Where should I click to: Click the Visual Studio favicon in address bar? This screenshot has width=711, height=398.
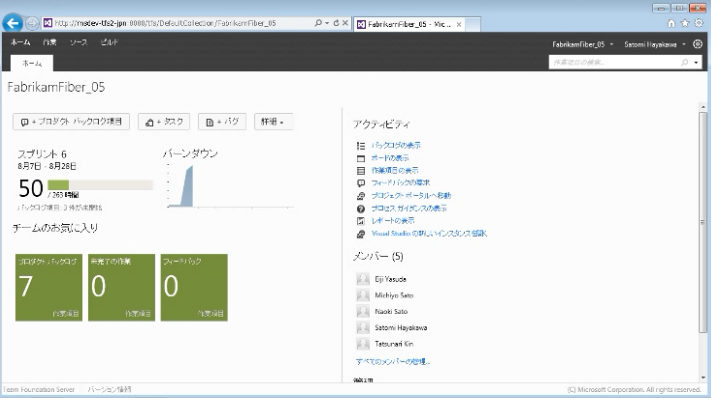pyautogui.click(x=47, y=23)
